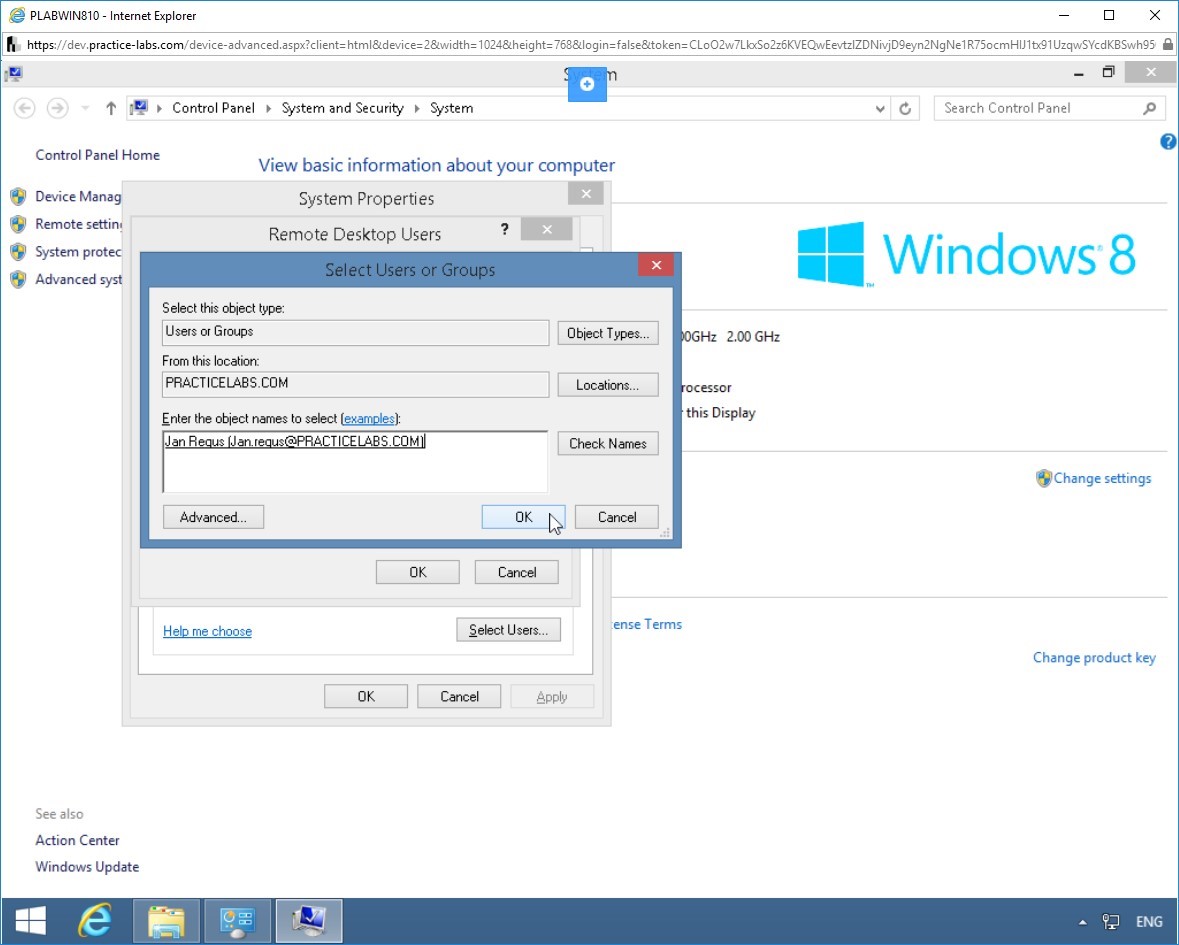Click the Advanced button in Select Users
The image size is (1179, 945).
point(214,517)
